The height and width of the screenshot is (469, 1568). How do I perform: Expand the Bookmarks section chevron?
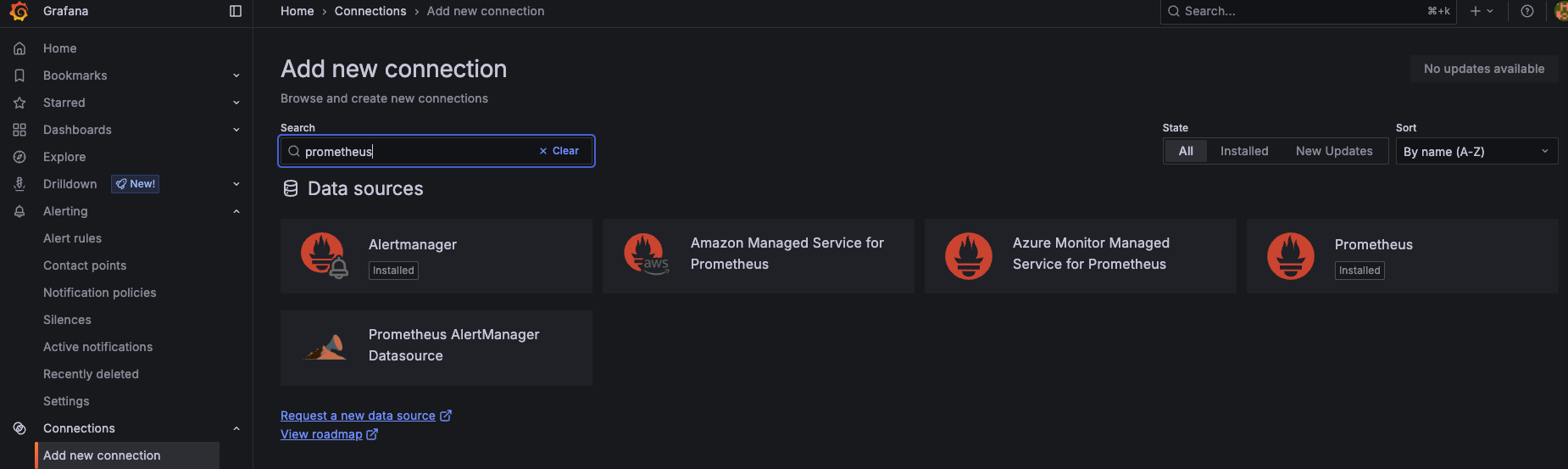(236, 75)
